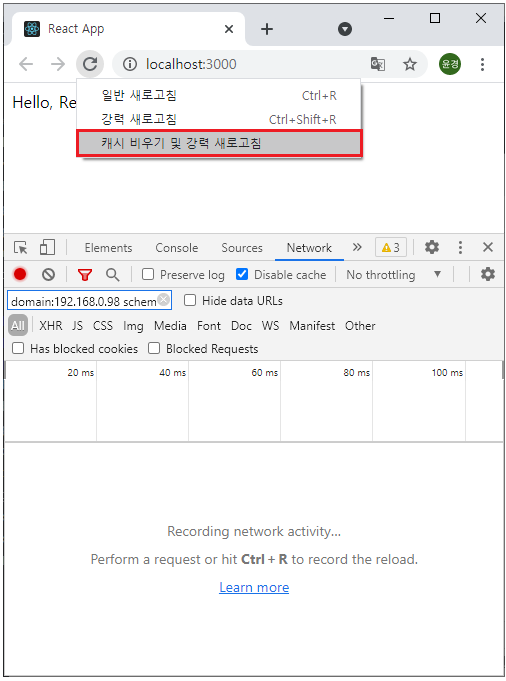506x681 pixels.
Task: Toggle the device toolbar icon
Action: 47,247
